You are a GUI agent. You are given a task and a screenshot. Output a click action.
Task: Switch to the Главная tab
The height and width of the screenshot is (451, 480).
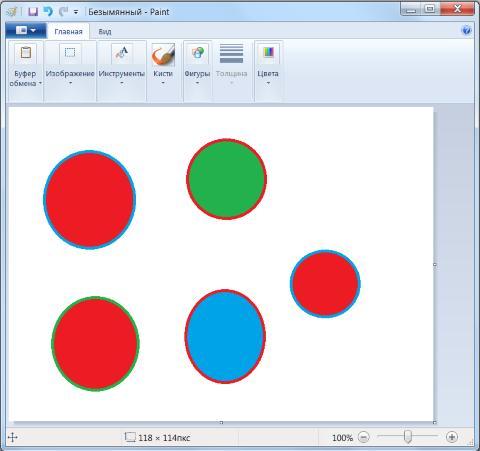pos(68,32)
